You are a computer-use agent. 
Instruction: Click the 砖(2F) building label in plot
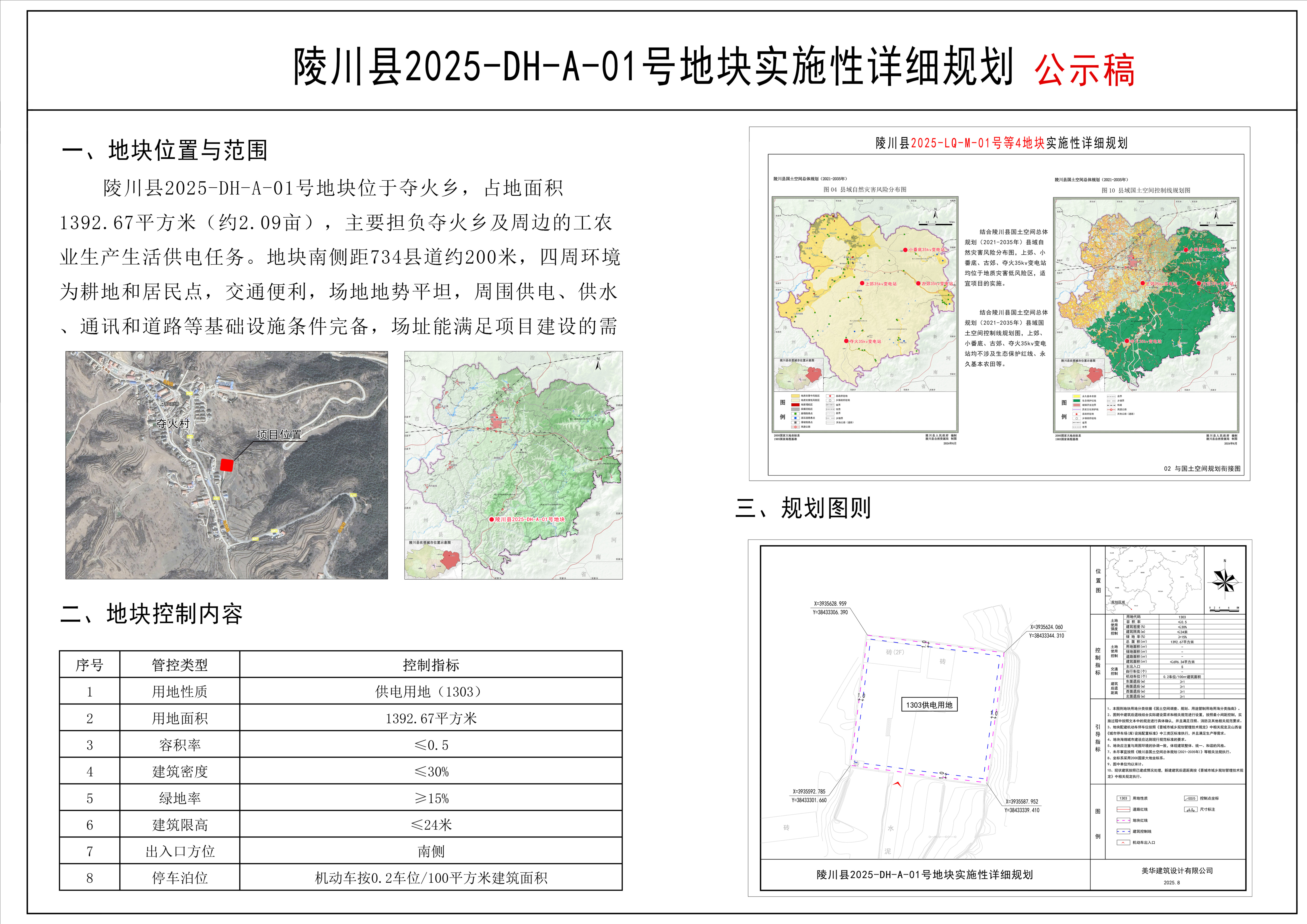click(x=895, y=652)
